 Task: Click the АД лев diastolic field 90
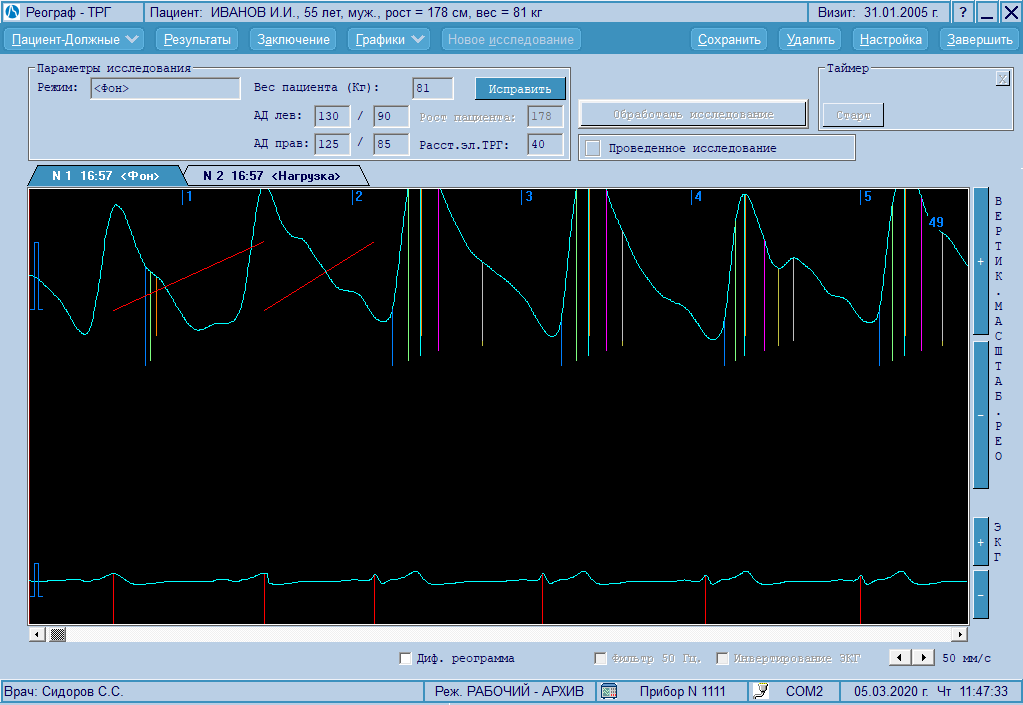(x=391, y=116)
